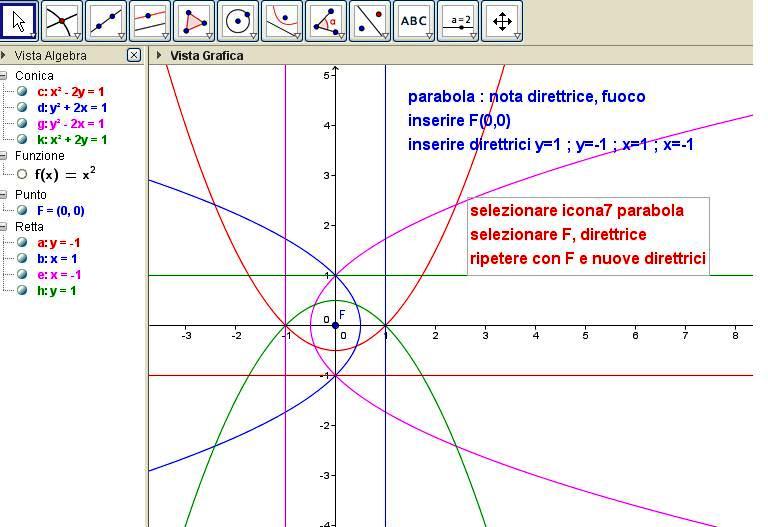Click point F at the origin
This screenshot has width=768, height=527.
coord(336,325)
